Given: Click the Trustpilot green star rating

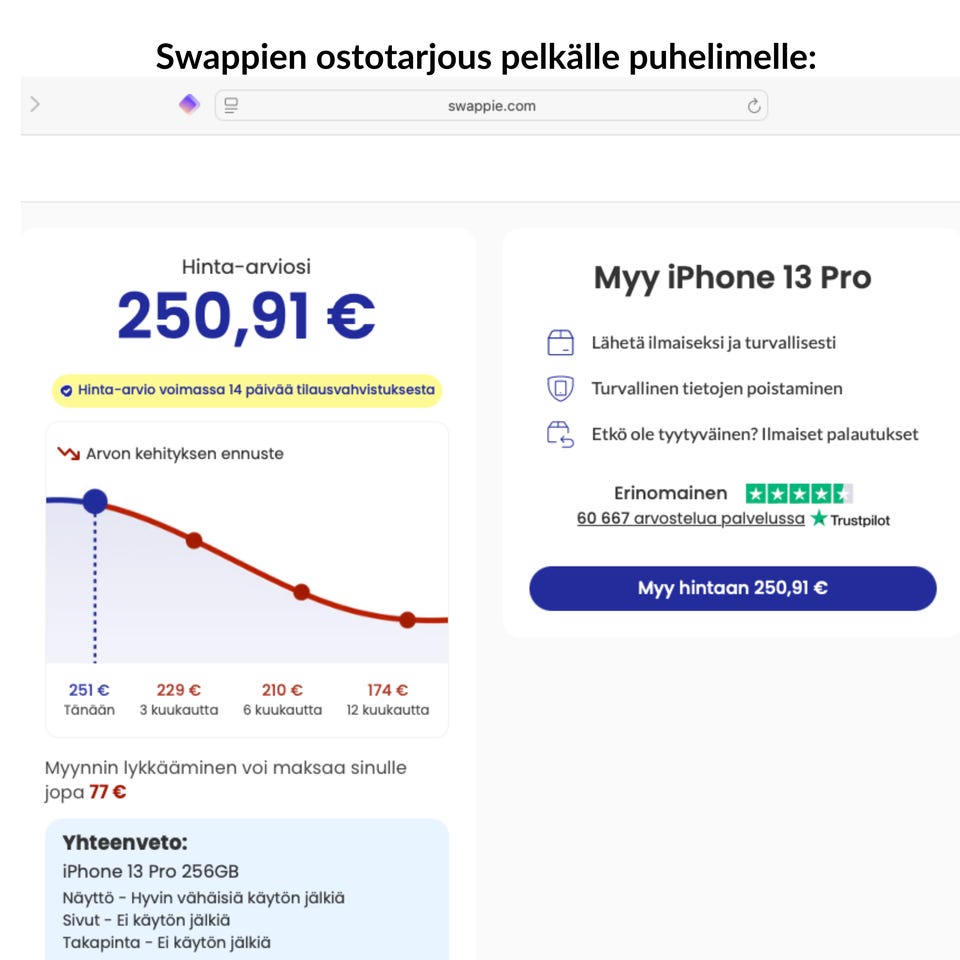Looking at the screenshot, I should pyautogui.click(x=798, y=493).
